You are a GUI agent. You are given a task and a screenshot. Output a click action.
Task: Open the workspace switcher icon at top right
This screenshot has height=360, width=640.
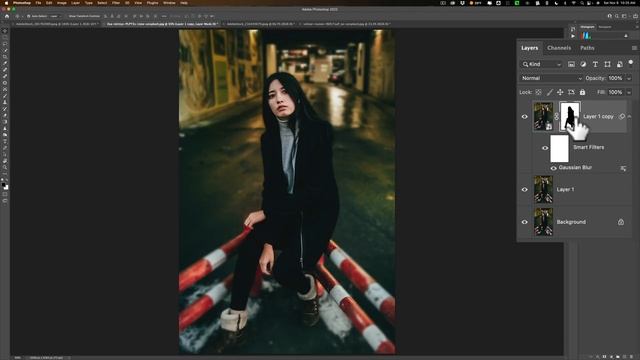(624, 16)
